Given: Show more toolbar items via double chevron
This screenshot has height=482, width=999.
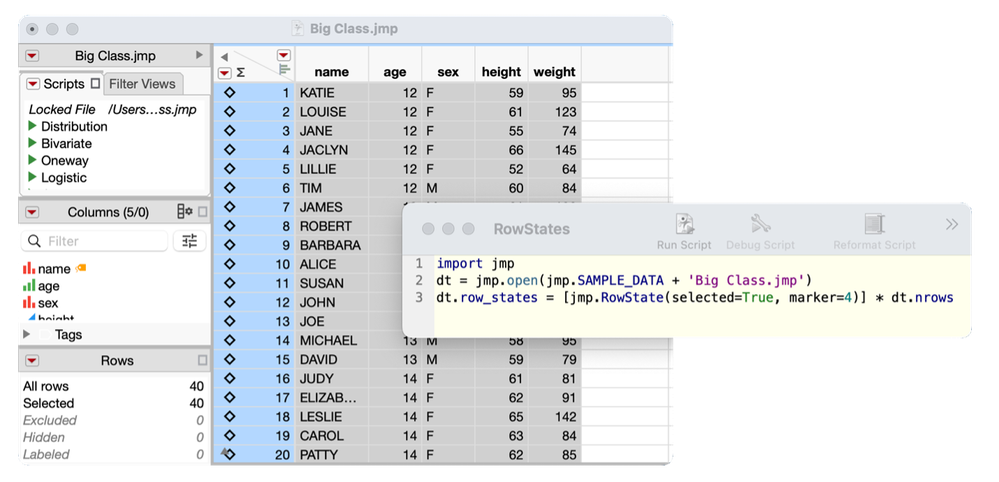Looking at the screenshot, I should coord(951,224).
